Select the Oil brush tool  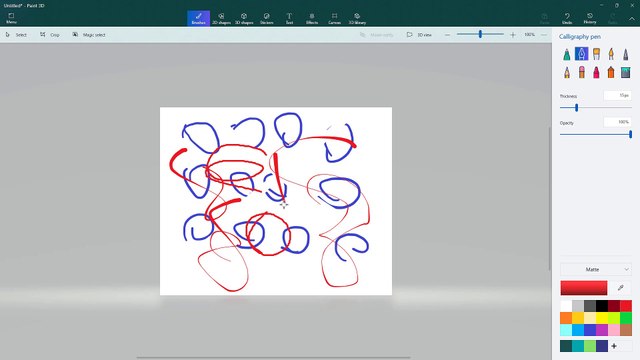pos(596,54)
